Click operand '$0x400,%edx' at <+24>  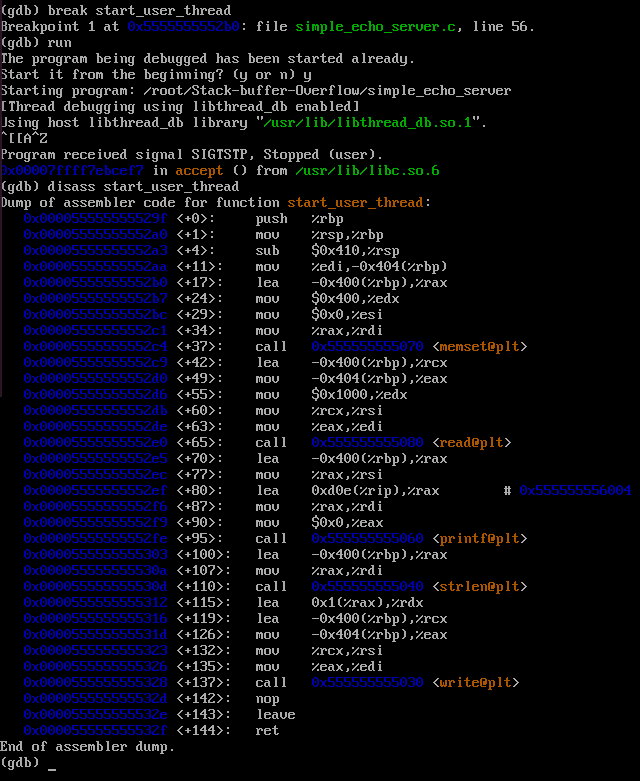click(355, 298)
